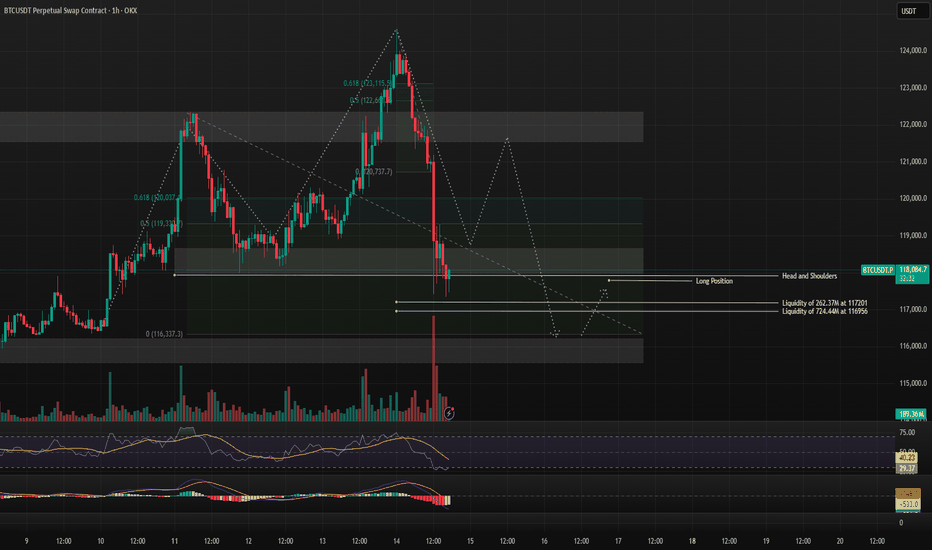Click the 116,000.0 price axis label
The width and height of the screenshot is (932, 550).
pyautogui.click(x=913, y=346)
